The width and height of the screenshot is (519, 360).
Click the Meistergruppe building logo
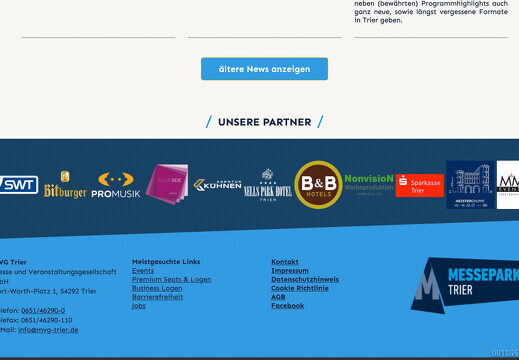pyautogui.click(x=470, y=185)
